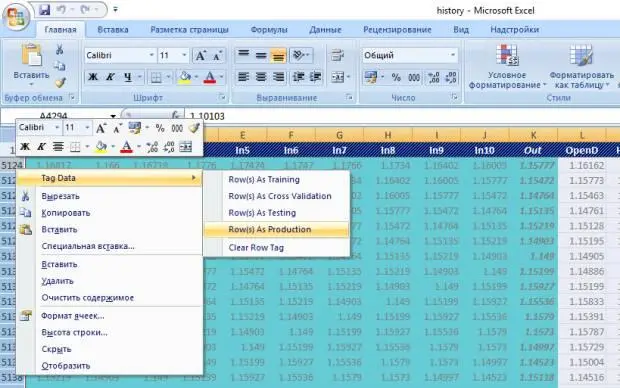Click the Cut scissors icon in ribbon
The height and width of the screenshot is (388, 620).
[59, 49]
